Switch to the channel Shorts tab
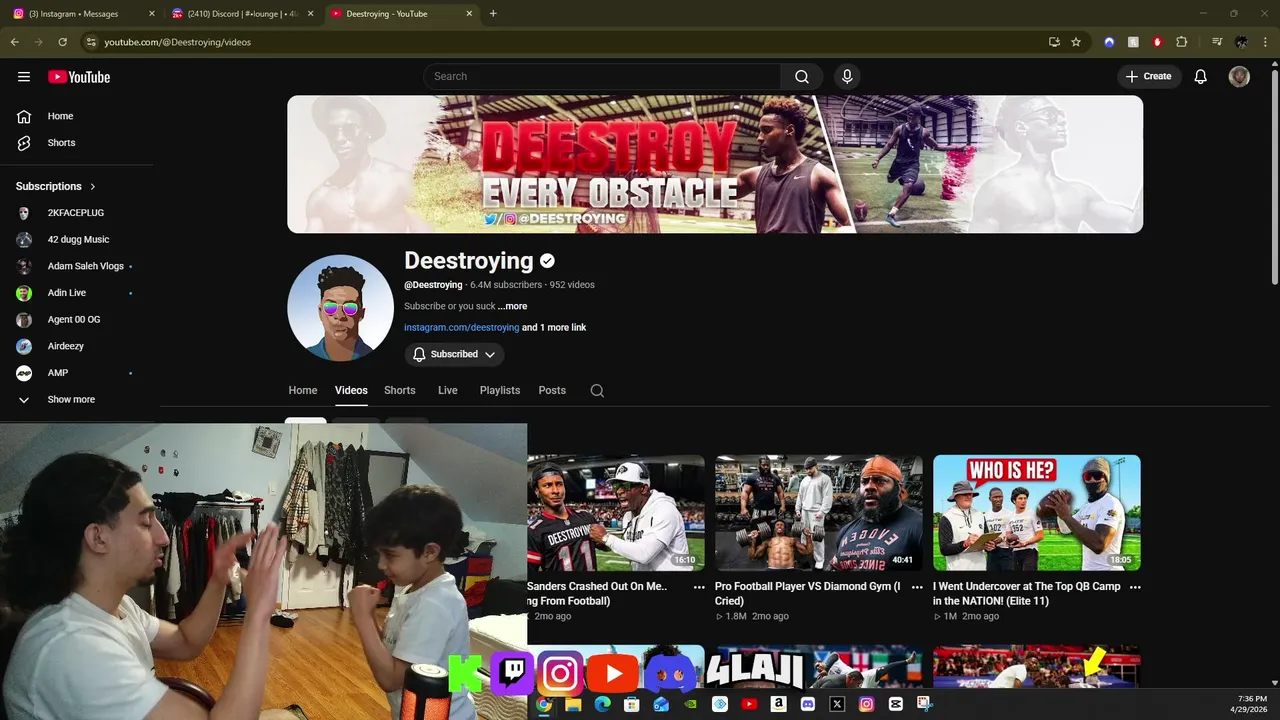The image size is (1280, 720). pos(400,391)
